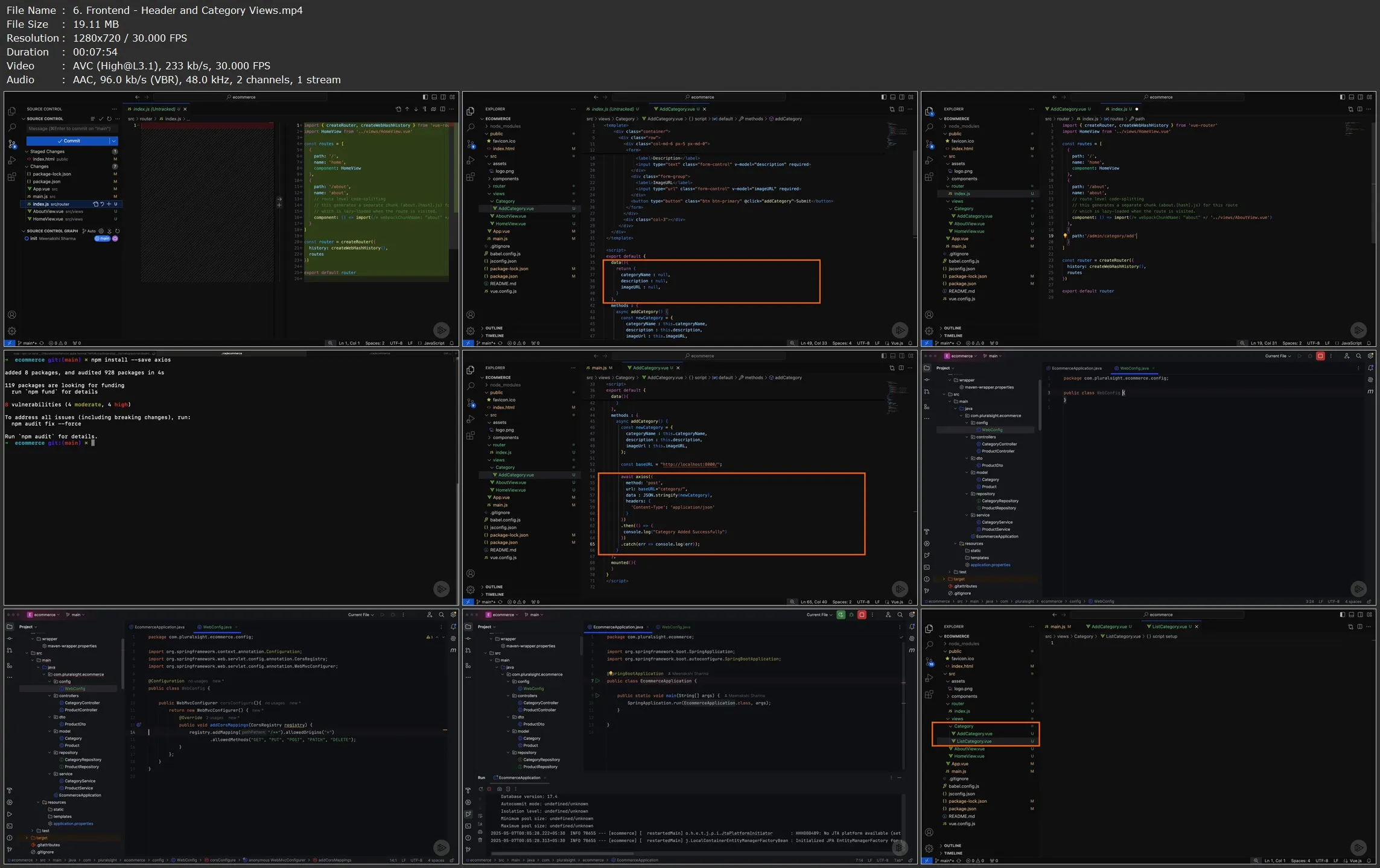
Task: Checkmark commit icon in SOURCE CONTROL header row
Action: (101, 119)
